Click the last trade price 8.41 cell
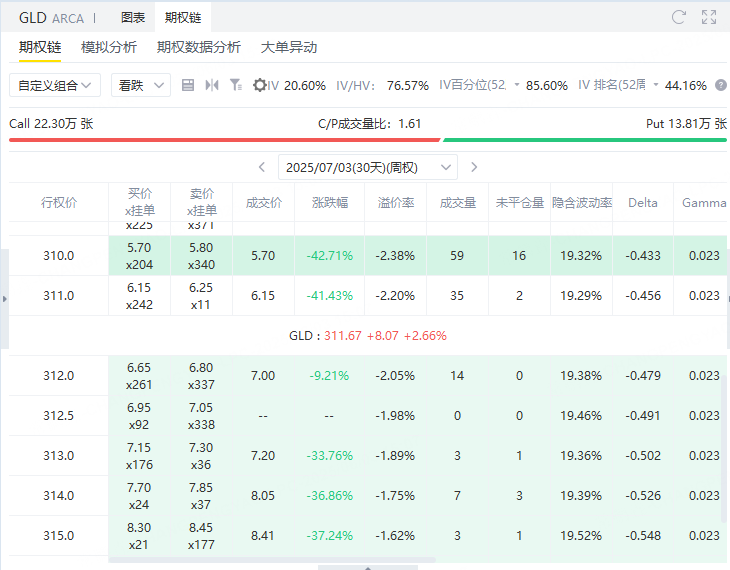Image resolution: width=730 pixels, height=570 pixels. pyautogui.click(x=264, y=536)
